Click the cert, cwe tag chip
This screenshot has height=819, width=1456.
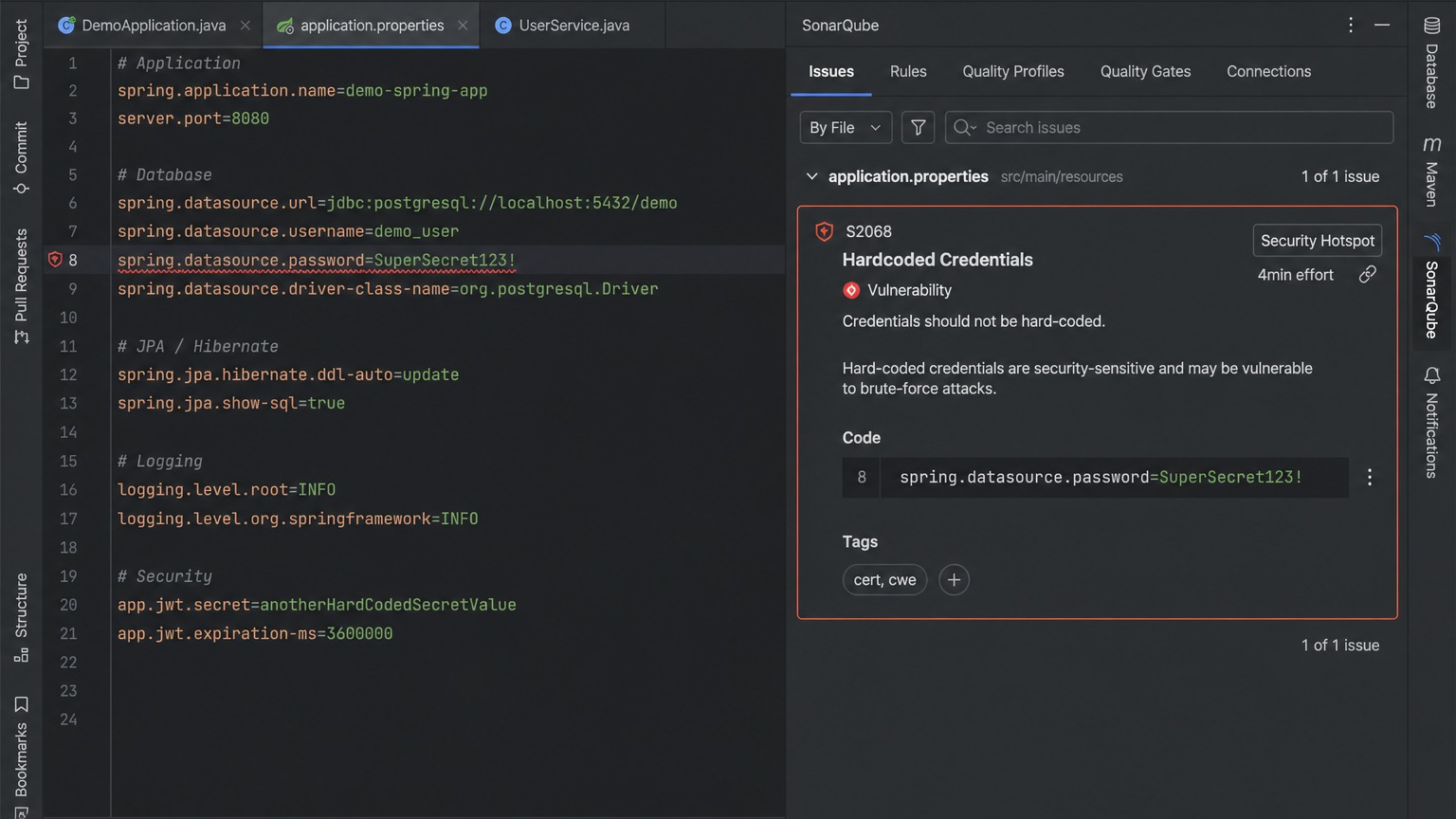884,579
